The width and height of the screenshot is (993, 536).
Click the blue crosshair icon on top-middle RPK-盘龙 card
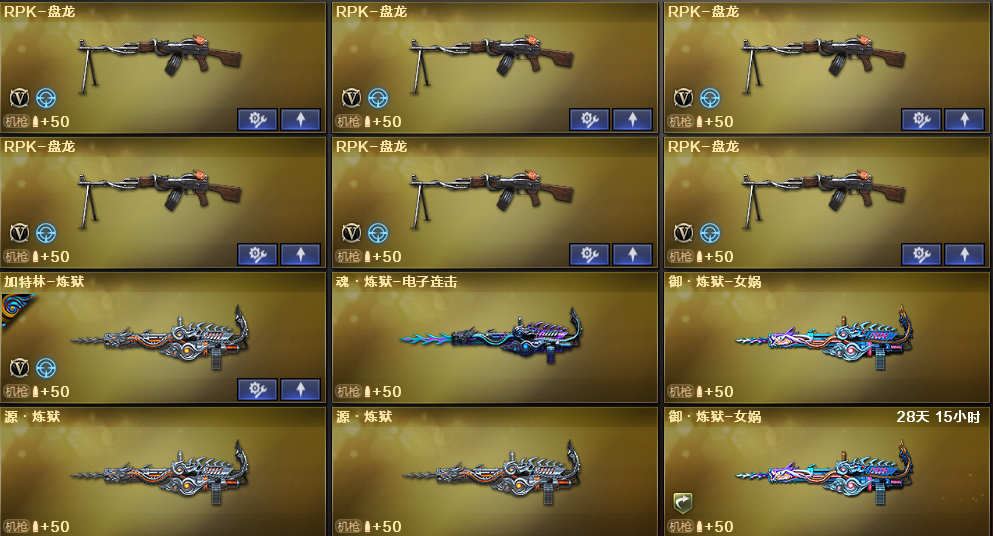378,98
